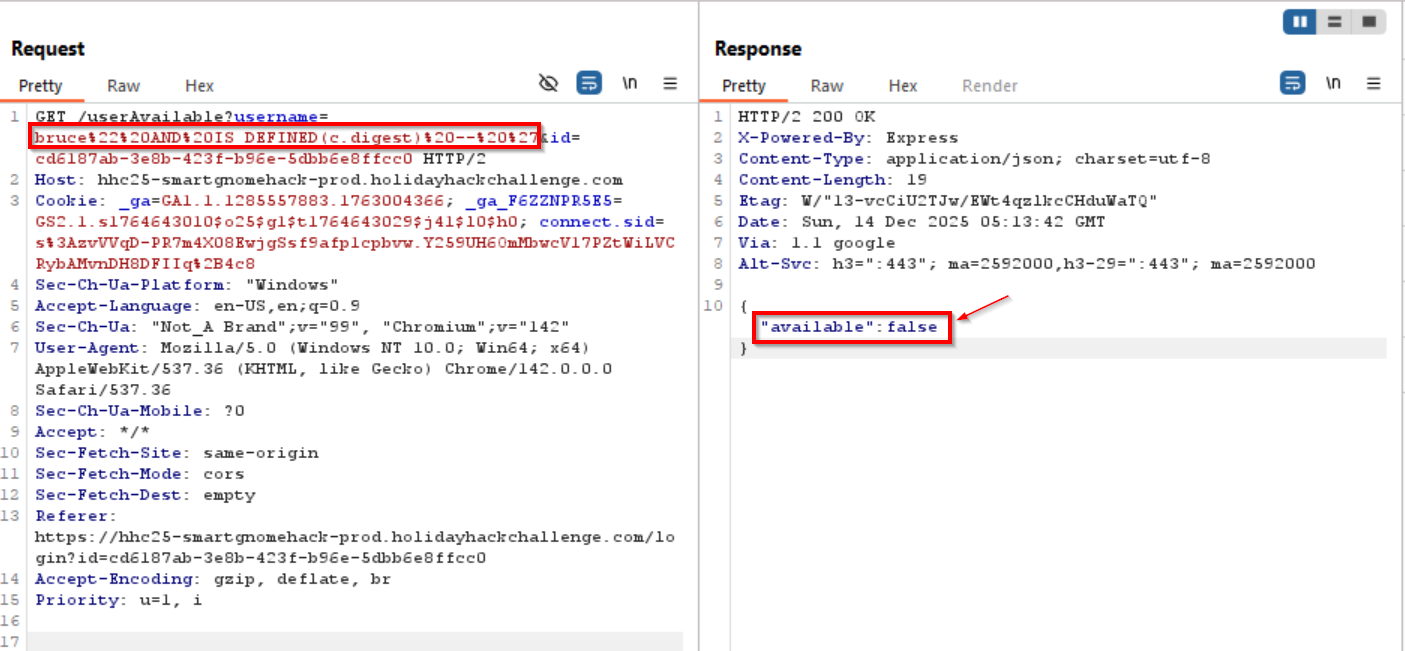Switch to the Raw tab in the Request panel
The height and width of the screenshot is (651, 1405).
[x=123, y=86]
